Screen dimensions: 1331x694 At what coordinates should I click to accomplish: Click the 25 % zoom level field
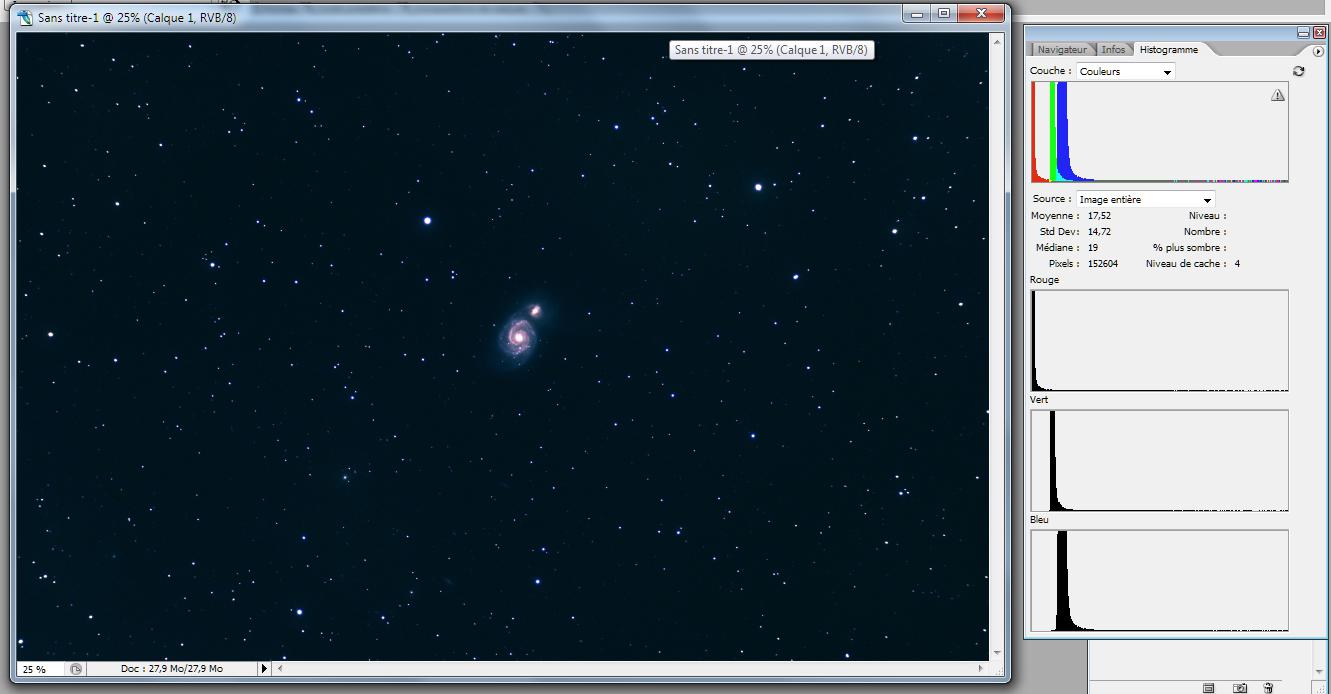click(x=40, y=669)
